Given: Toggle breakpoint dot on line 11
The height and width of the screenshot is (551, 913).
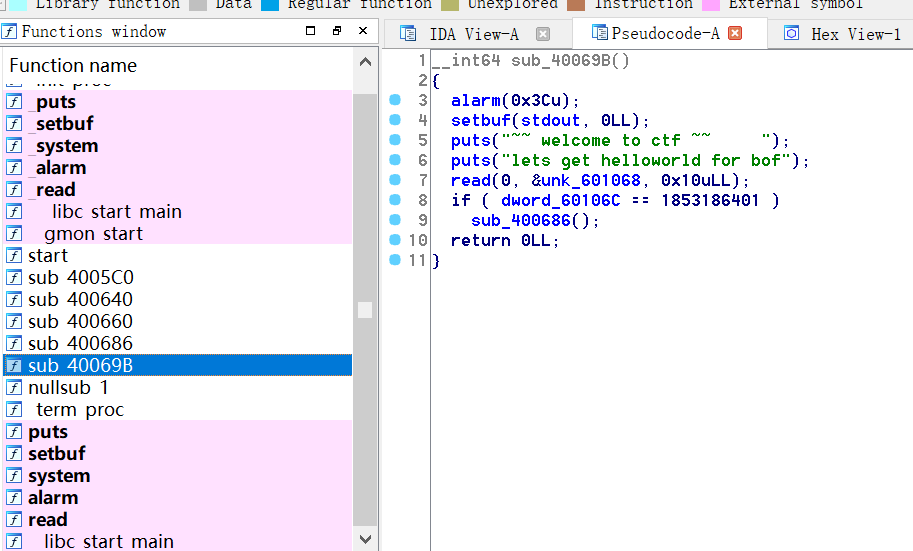Looking at the screenshot, I should [x=395, y=260].
